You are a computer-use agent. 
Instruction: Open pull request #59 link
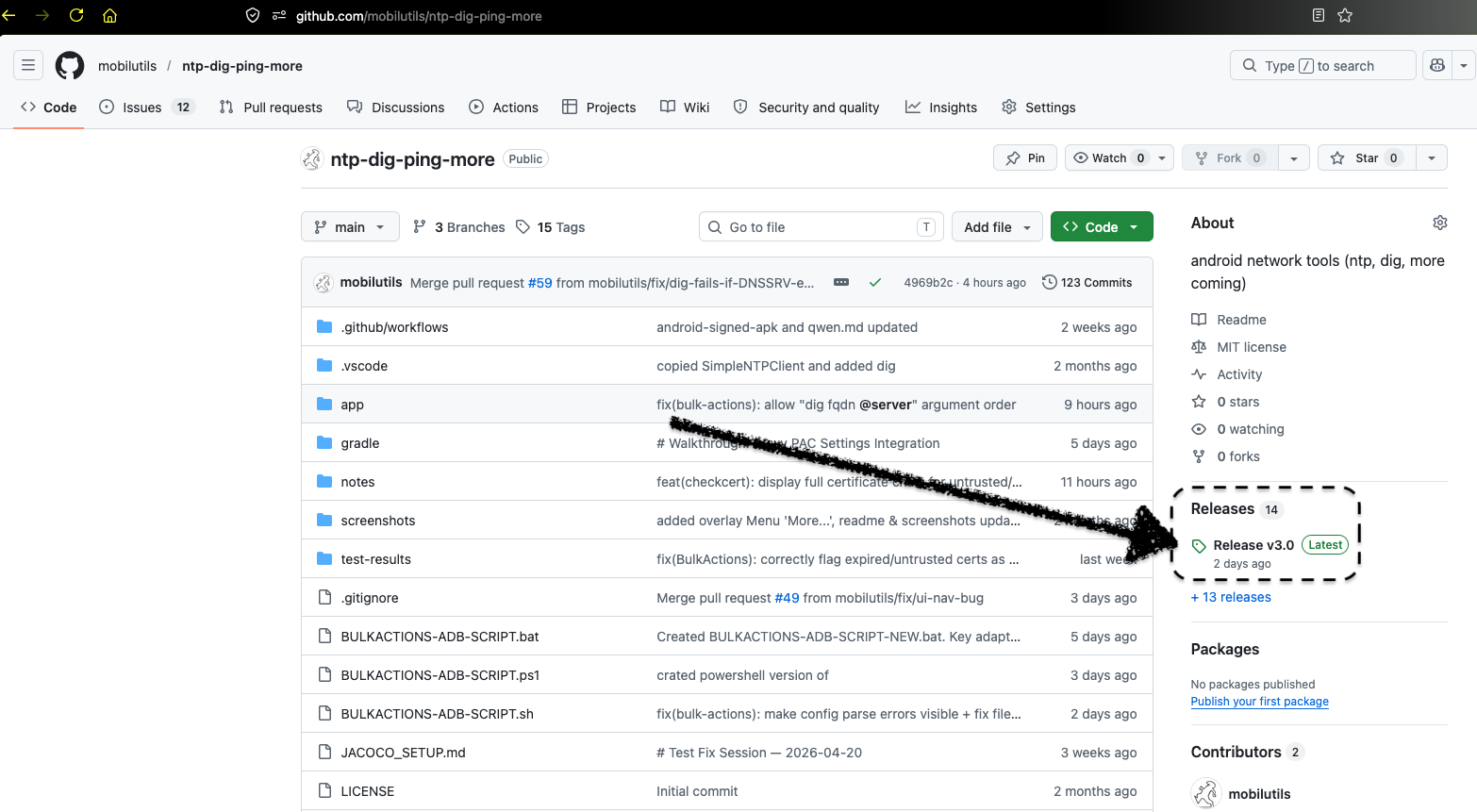[540, 283]
